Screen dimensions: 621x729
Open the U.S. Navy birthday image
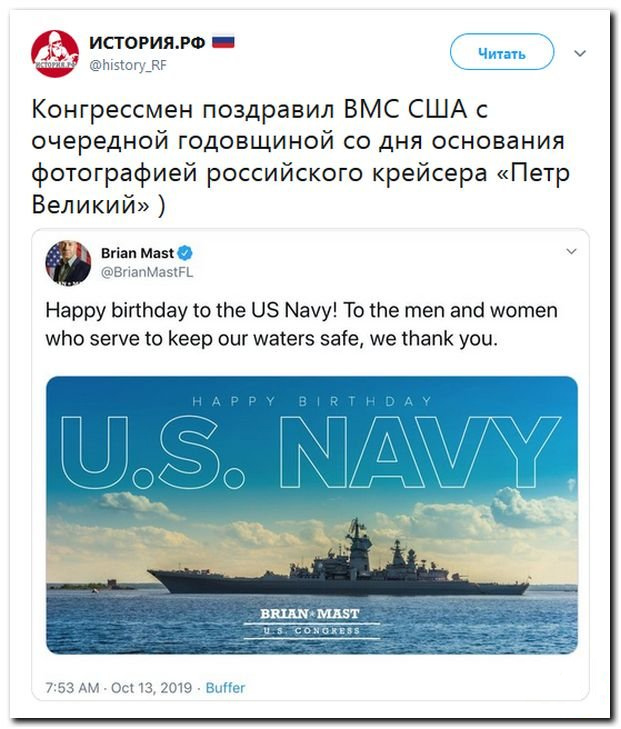(x=312, y=515)
